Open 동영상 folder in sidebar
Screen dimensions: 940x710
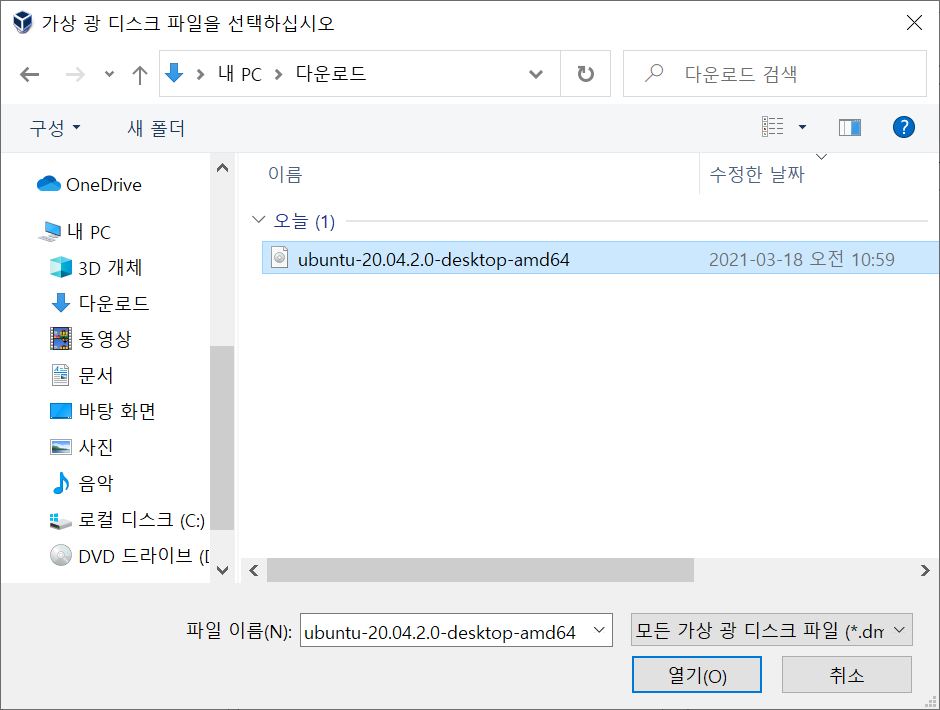tap(91, 339)
